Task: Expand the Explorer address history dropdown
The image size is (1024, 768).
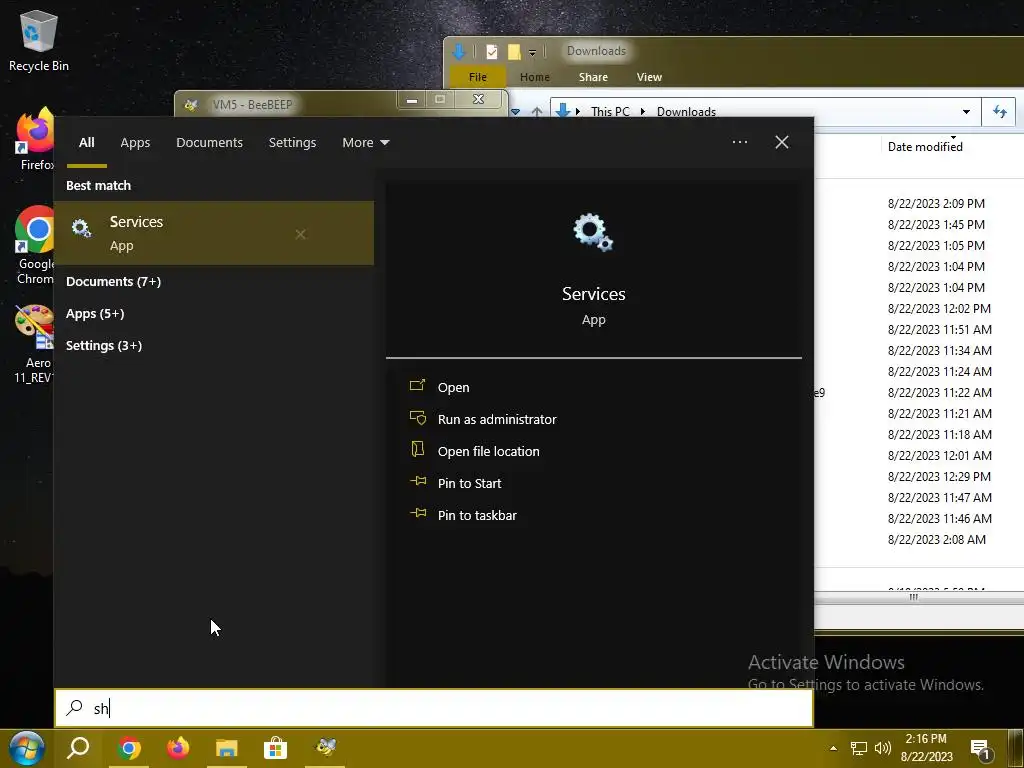Action: point(966,112)
